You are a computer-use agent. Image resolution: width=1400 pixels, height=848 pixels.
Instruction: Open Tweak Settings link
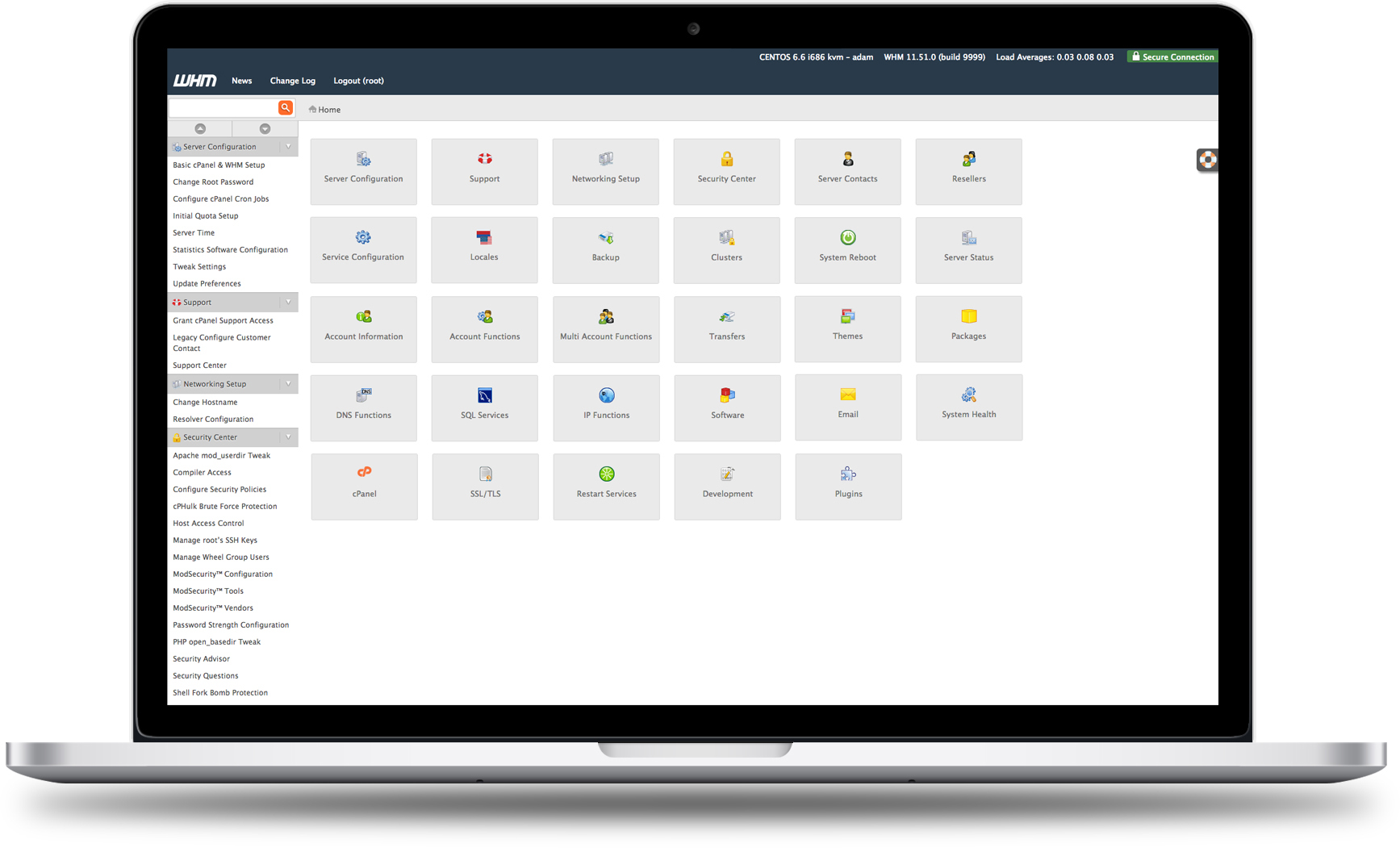coord(199,266)
